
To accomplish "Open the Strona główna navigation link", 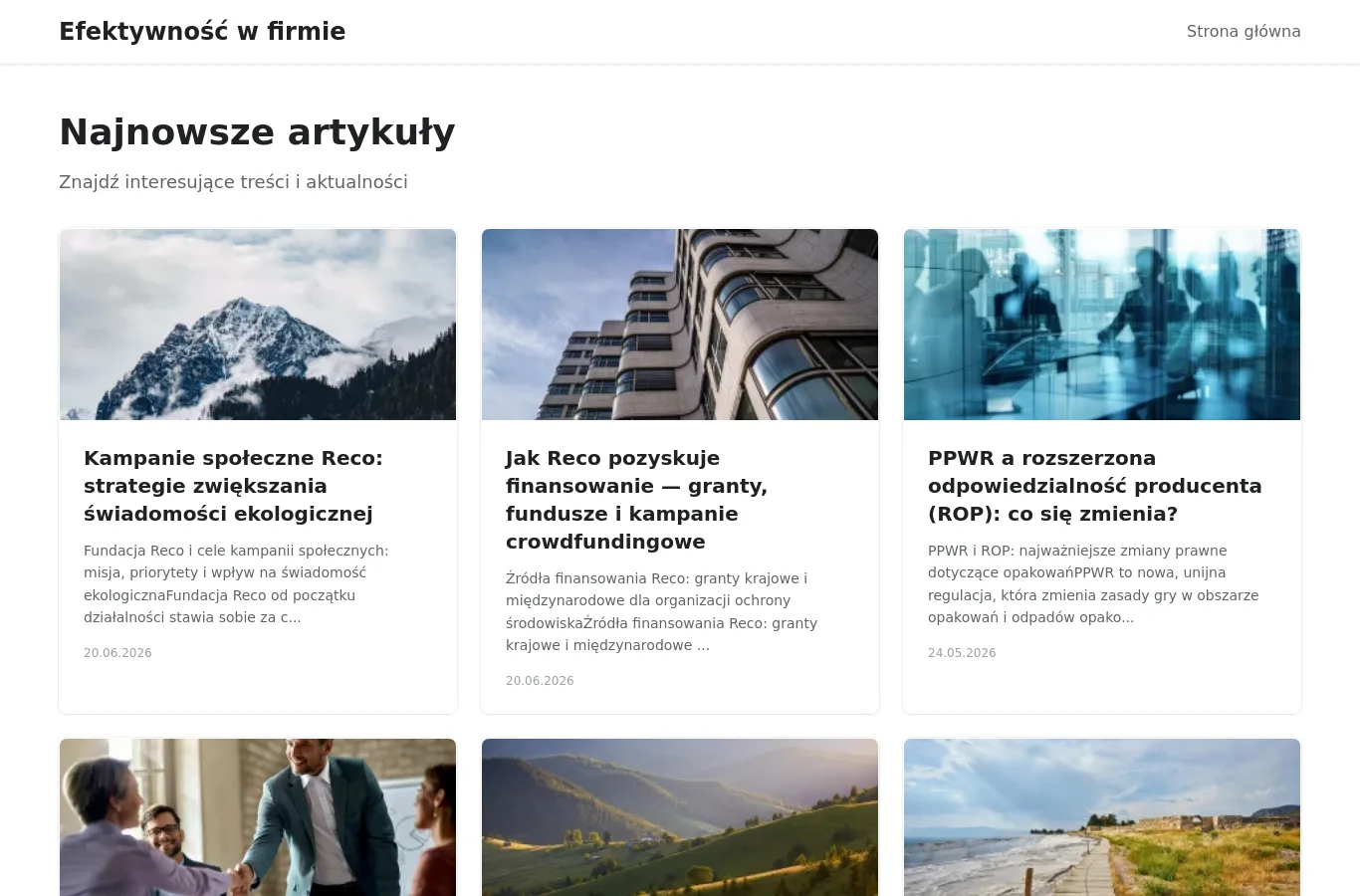I will pos(1244,31).
